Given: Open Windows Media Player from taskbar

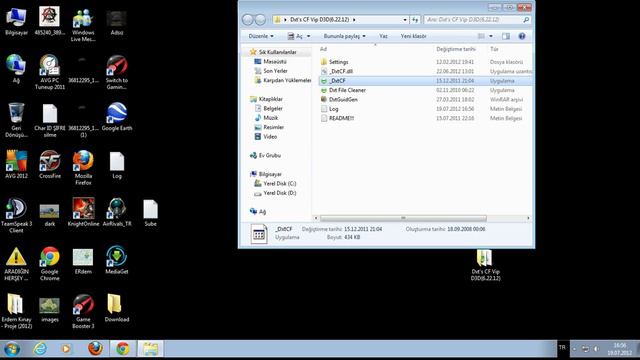Looking at the screenshot, I should click(x=66, y=349).
